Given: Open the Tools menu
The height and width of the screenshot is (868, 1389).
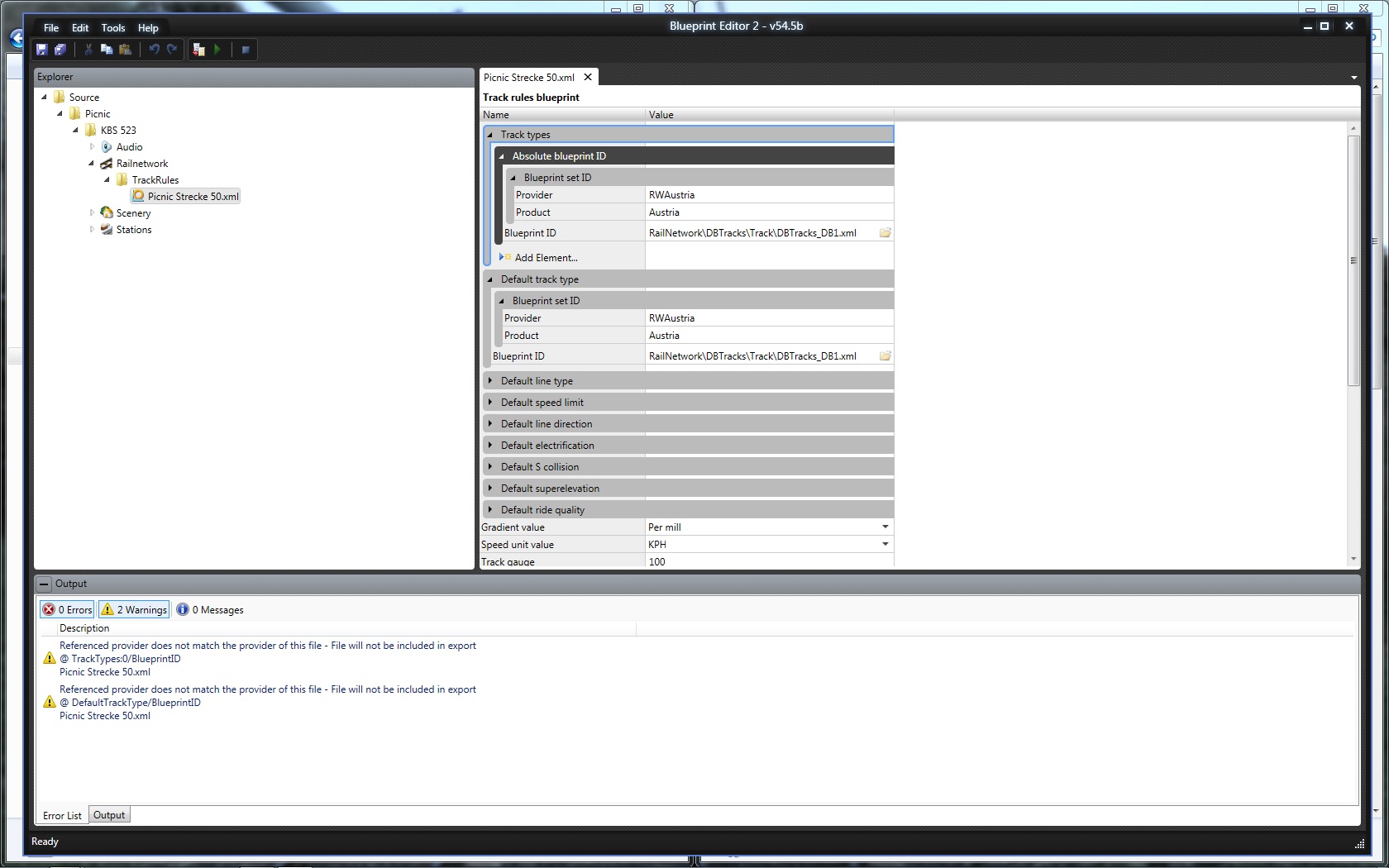Looking at the screenshot, I should pos(113,27).
